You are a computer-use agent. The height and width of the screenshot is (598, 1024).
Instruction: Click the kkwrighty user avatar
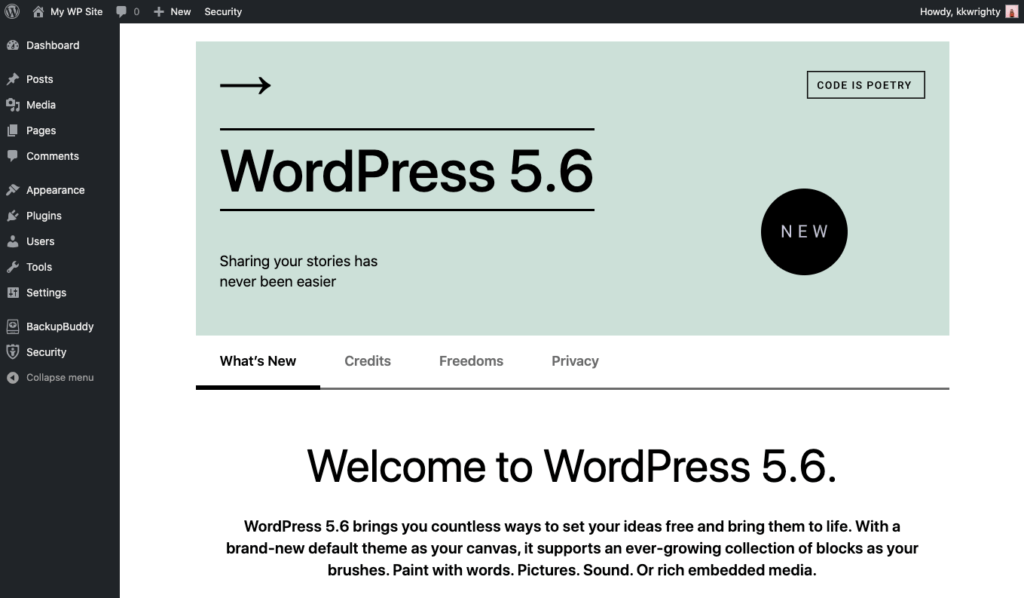pos(1011,12)
